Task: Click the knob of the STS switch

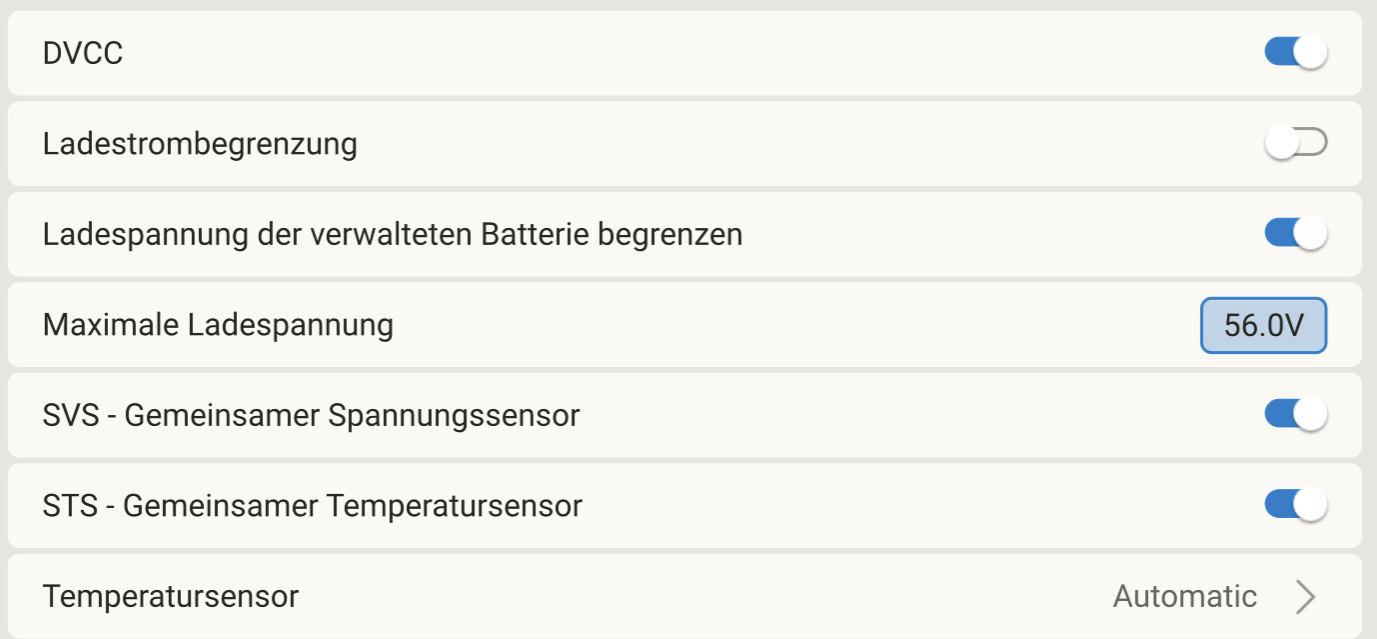Action: 1310,505
